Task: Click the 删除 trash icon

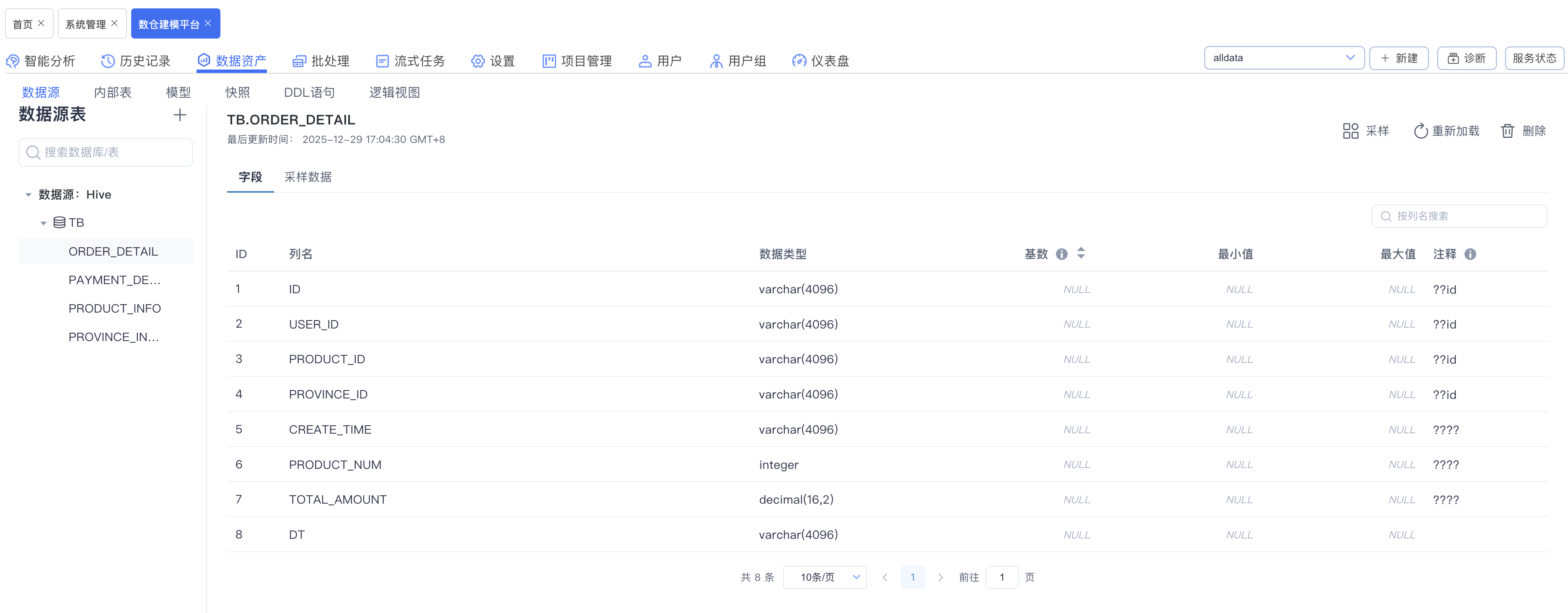Action: (1507, 131)
